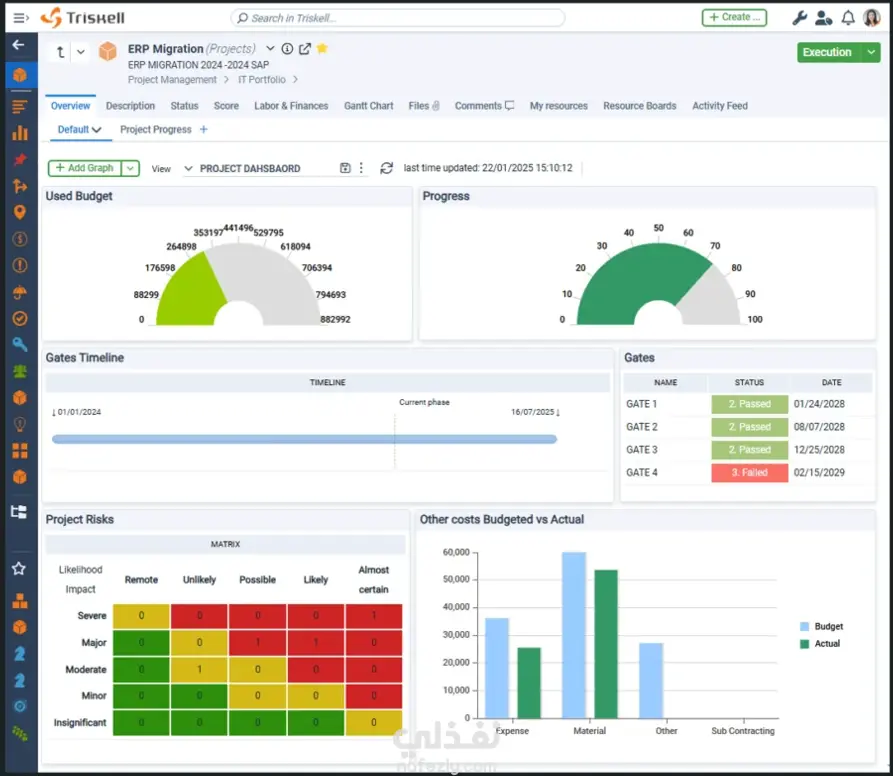
Task: Click the Search in Triskell field
Action: [x=398, y=18]
